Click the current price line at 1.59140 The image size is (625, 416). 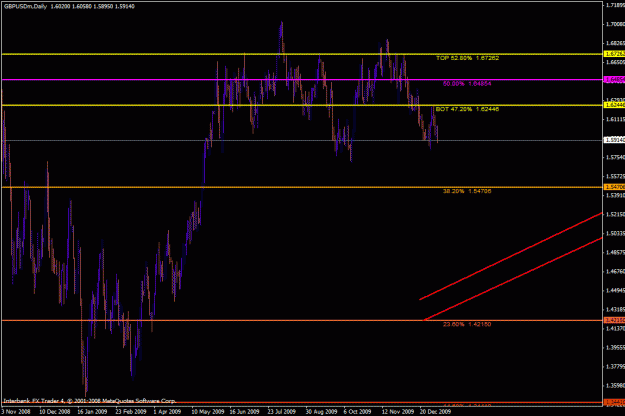tap(301, 140)
